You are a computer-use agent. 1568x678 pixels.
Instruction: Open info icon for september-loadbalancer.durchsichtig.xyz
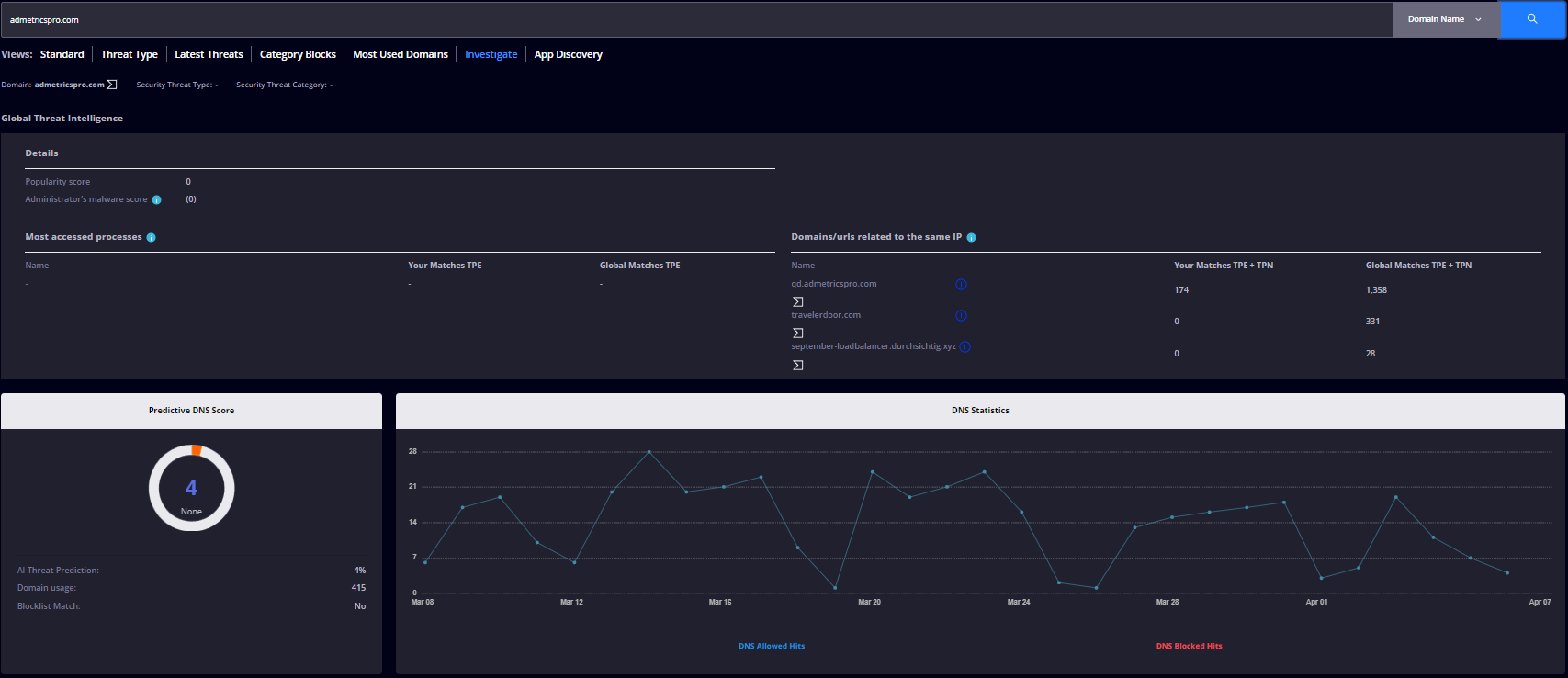[965, 346]
